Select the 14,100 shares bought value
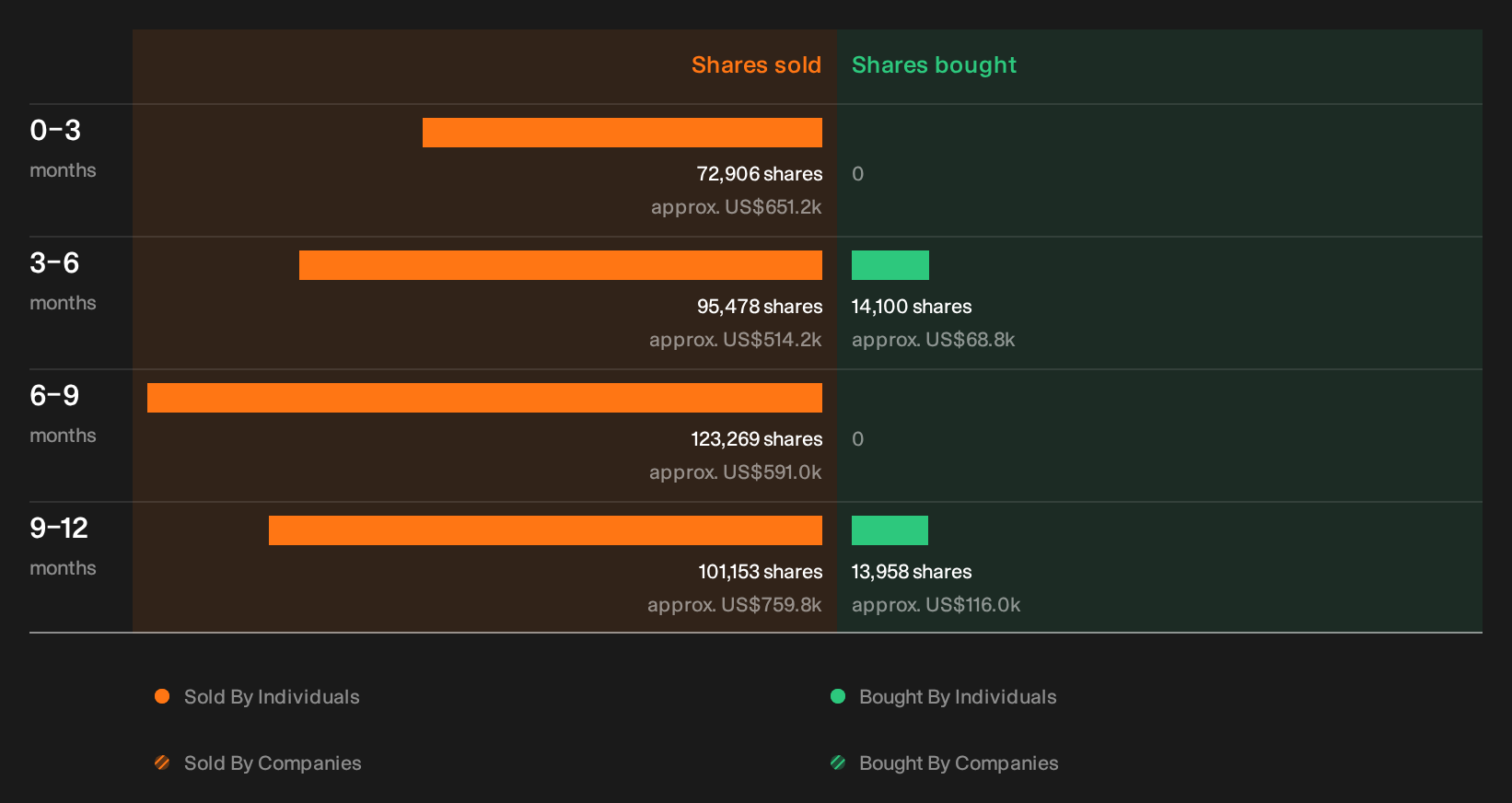This screenshot has height=803, width=1512. pyautogui.click(x=912, y=307)
